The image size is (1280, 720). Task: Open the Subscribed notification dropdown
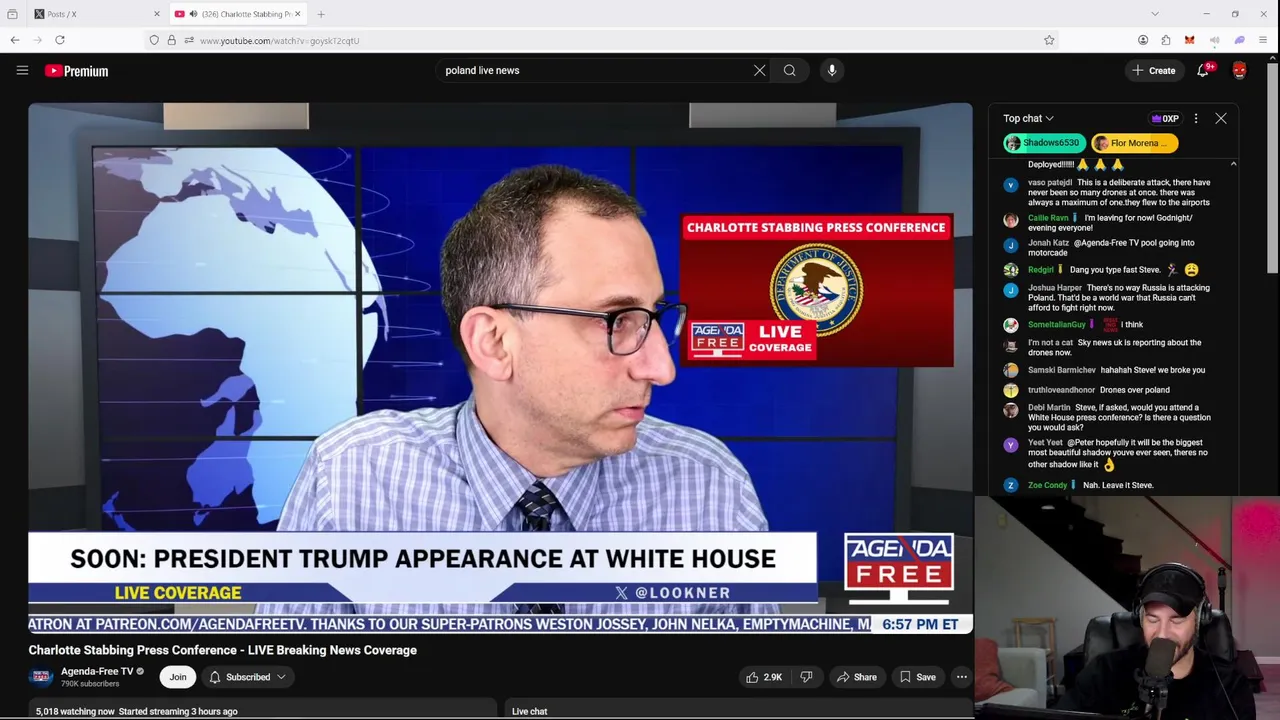point(248,677)
